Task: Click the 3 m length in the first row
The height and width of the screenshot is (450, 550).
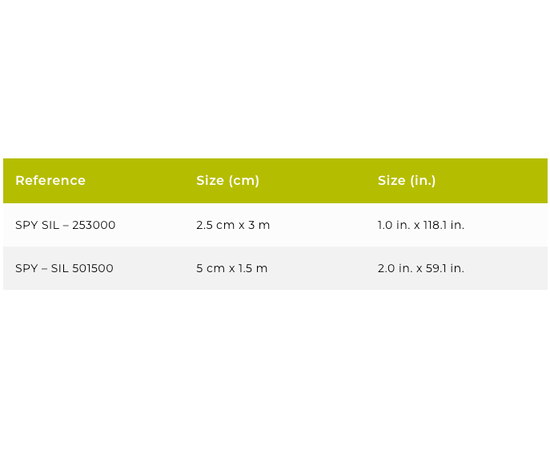Action: click(x=259, y=225)
